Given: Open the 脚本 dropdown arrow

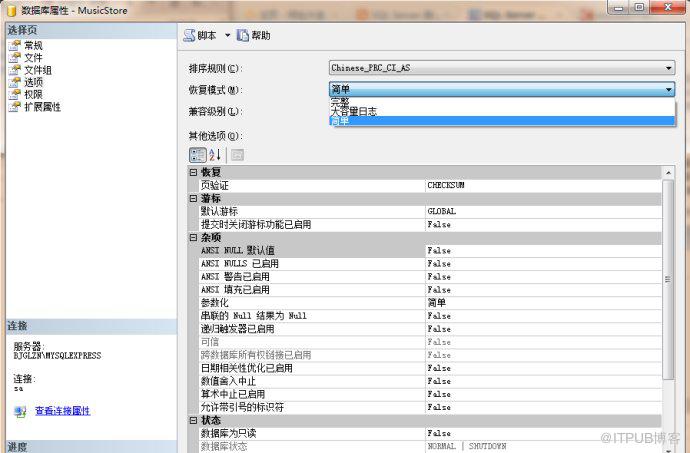Looking at the screenshot, I should (x=228, y=35).
